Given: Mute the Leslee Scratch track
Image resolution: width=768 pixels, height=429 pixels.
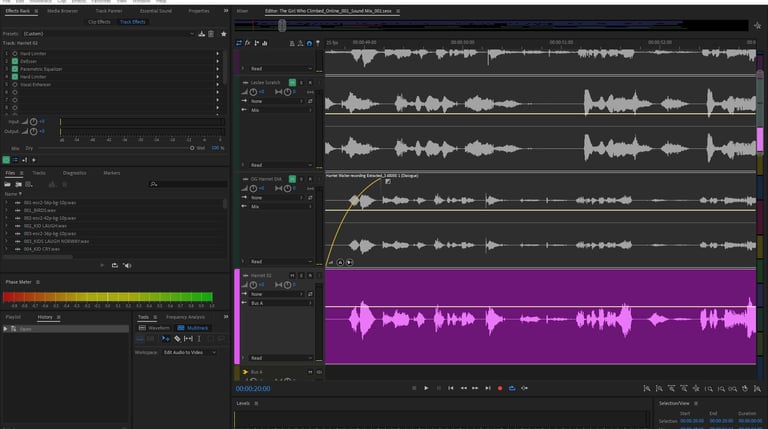Looking at the screenshot, I should pos(291,82).
